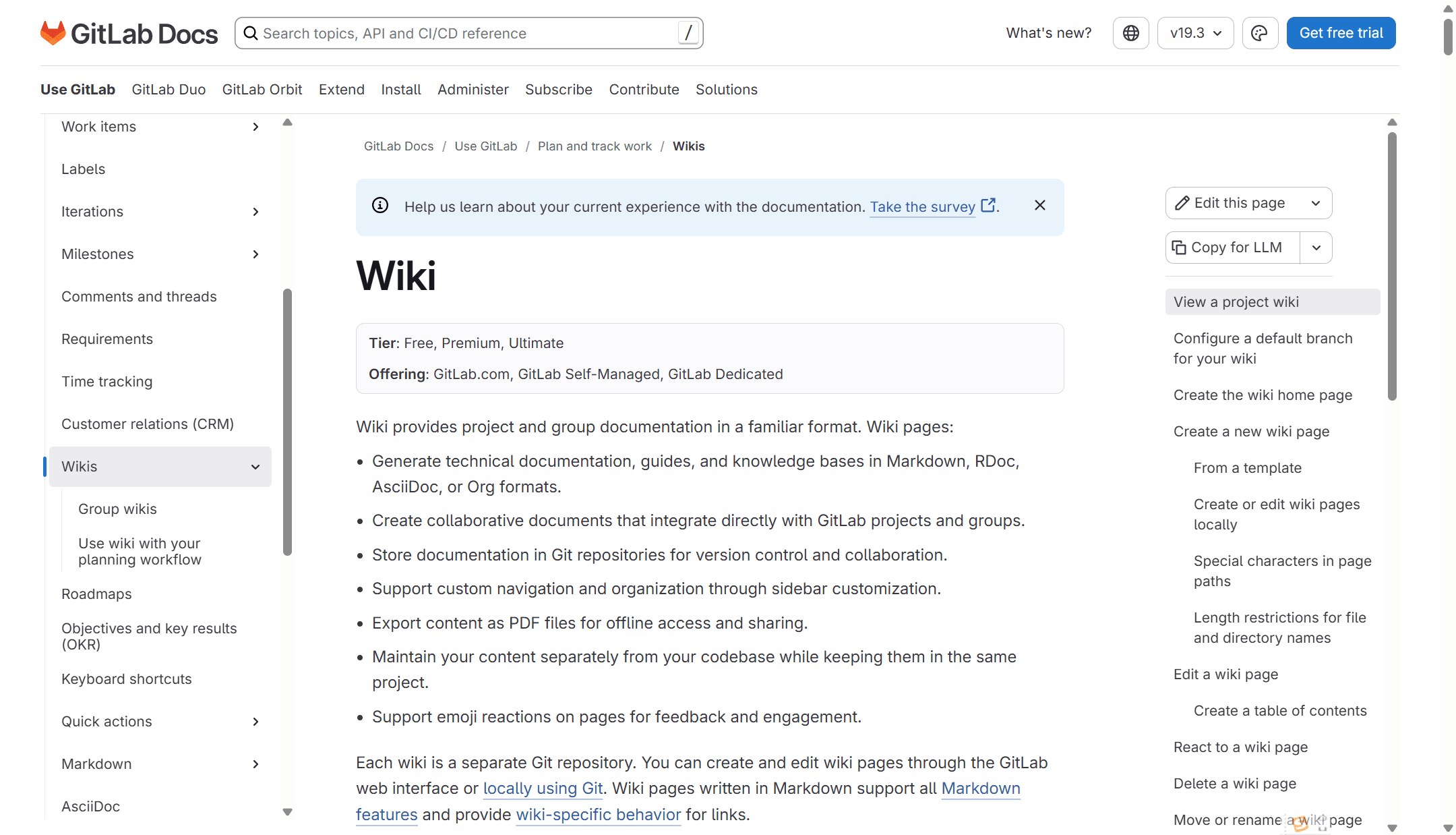The image size is (1456, 835).
Task: Dismiss the survey banner
Action: coord(1040,206)
